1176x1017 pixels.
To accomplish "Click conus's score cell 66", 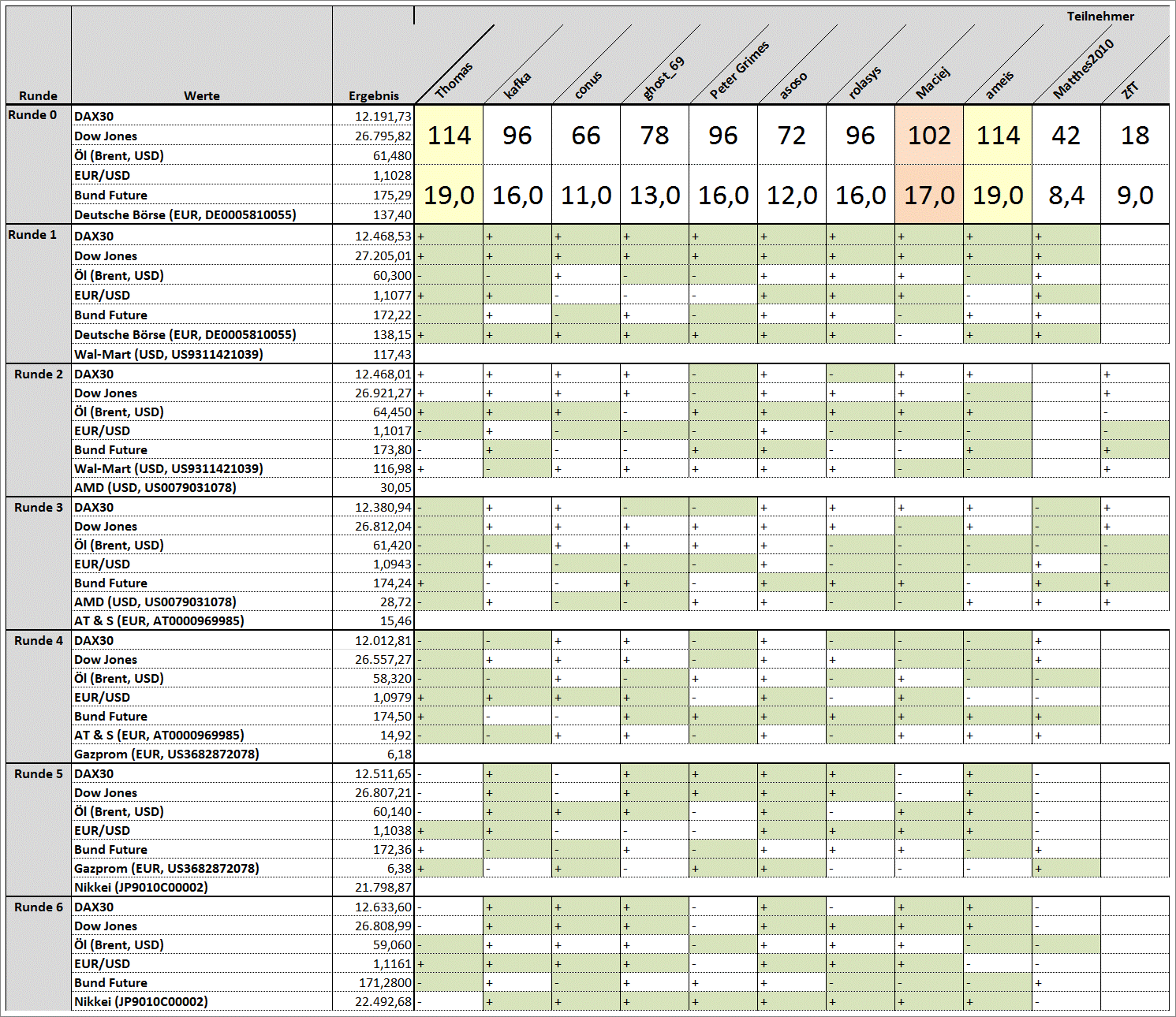I will pos(586,136).
